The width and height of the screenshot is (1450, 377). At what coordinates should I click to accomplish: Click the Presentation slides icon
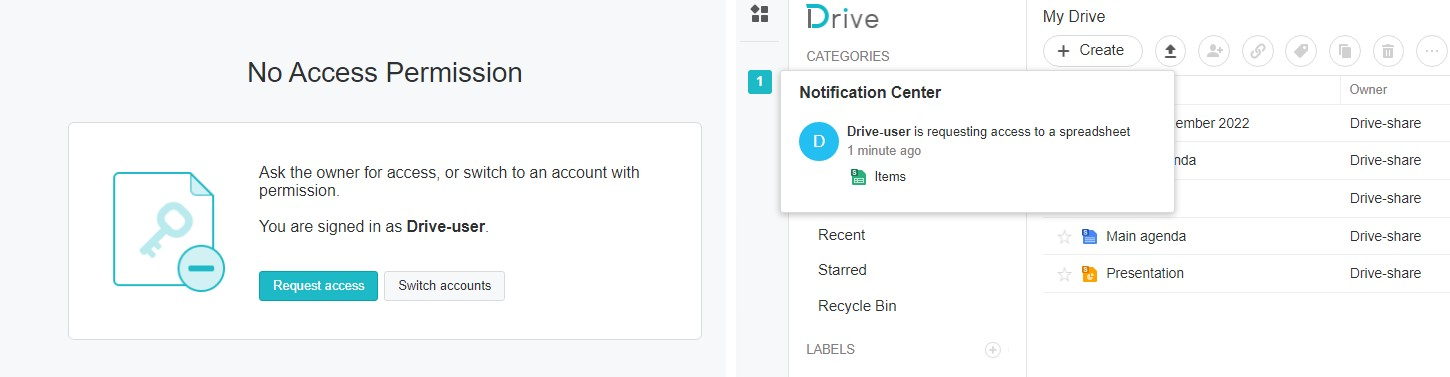1089,274
